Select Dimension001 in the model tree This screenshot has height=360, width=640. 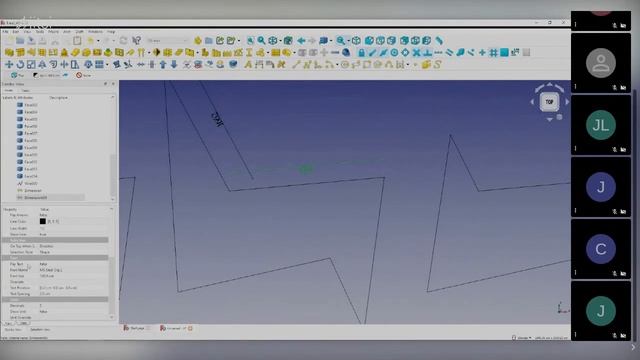click(36, 198)
